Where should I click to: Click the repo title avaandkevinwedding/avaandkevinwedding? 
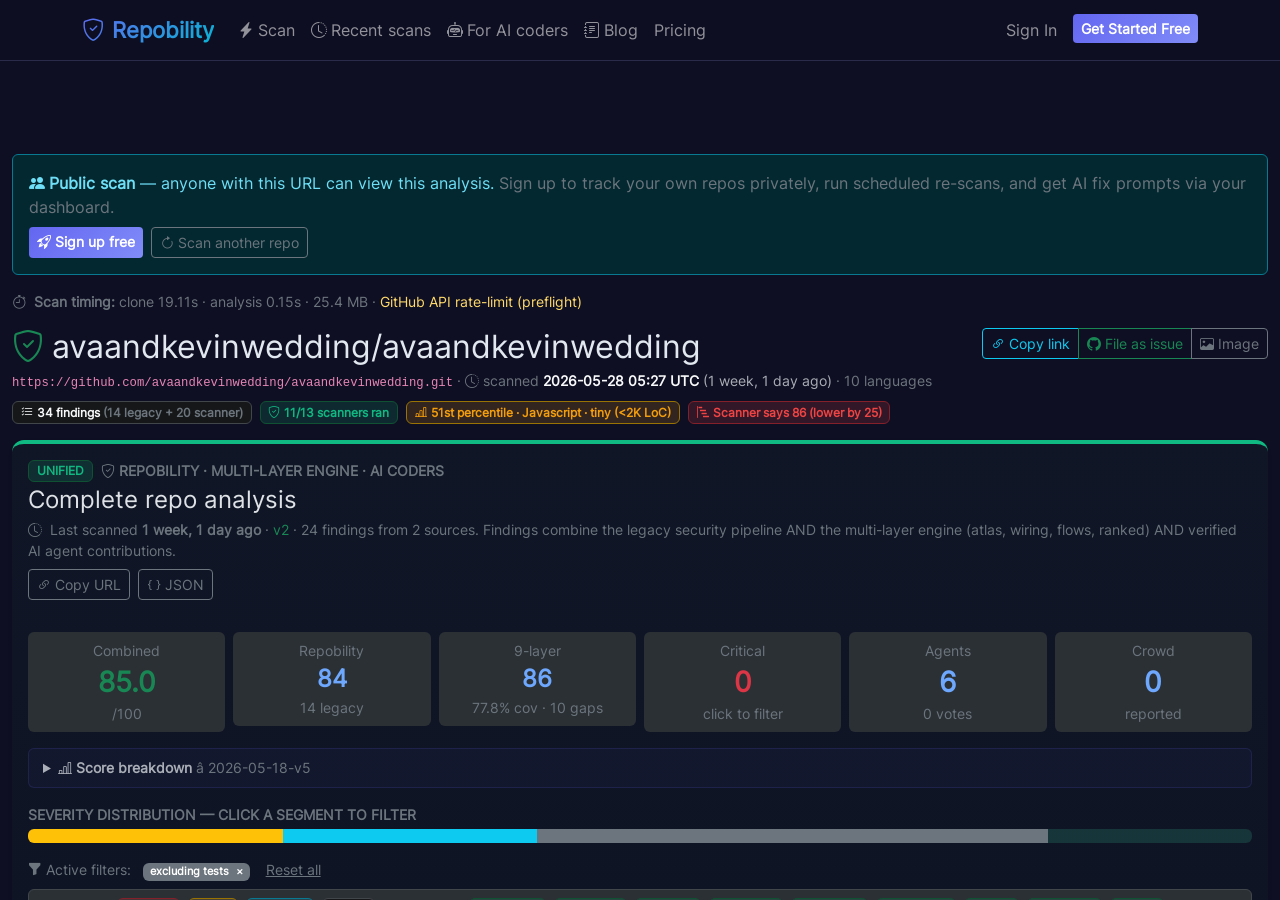376,346
